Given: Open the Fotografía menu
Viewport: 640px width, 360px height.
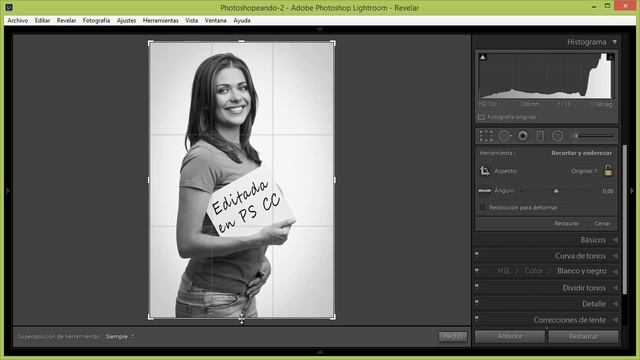Looking at the screenshot, I should [96, 20].
